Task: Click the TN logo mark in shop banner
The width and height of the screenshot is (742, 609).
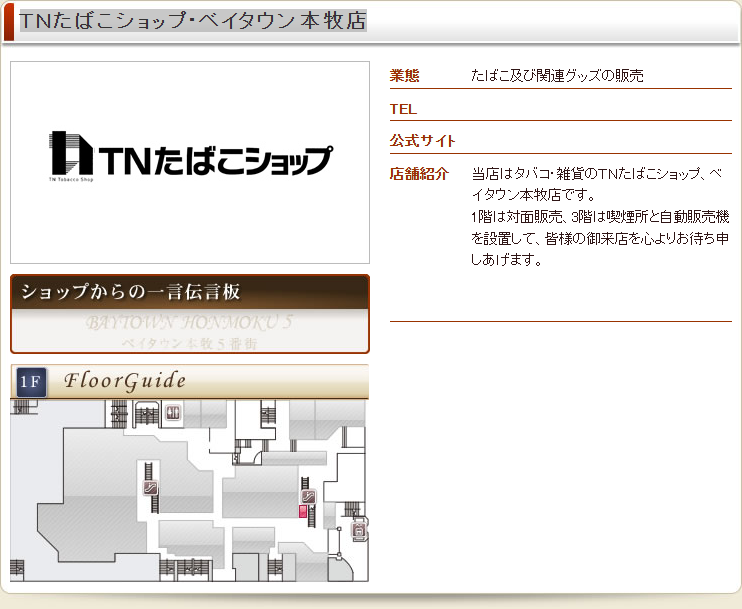Action: click(70, 157)
